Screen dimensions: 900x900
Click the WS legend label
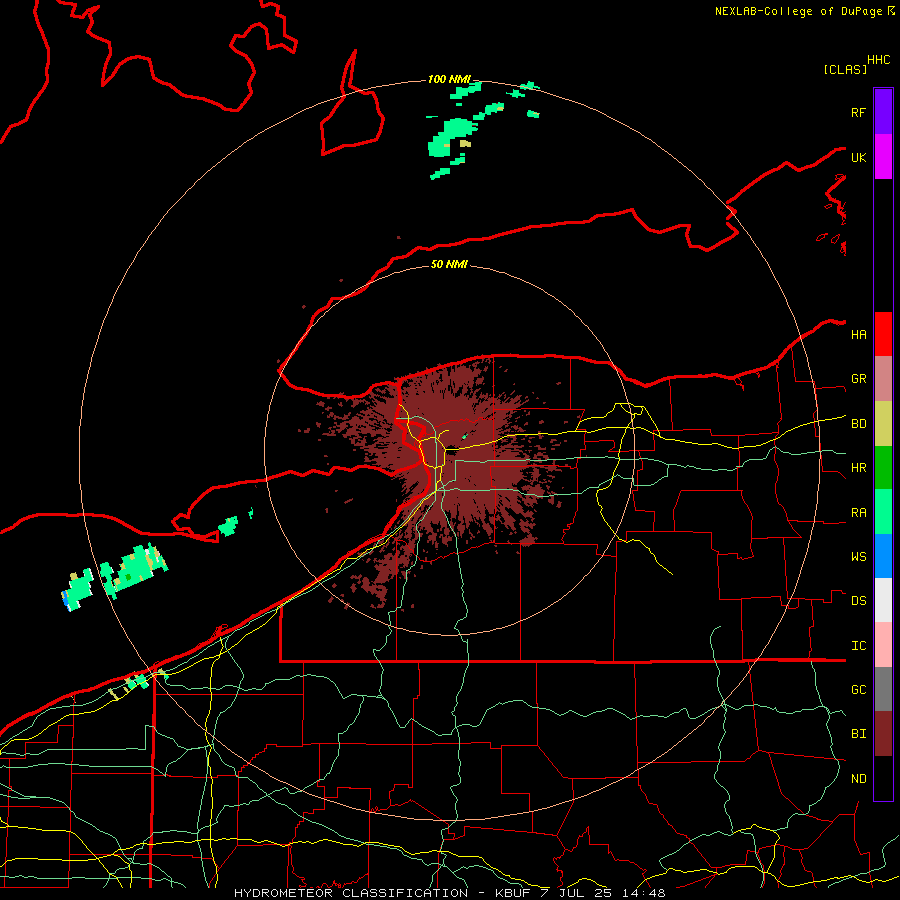(858, 557)
